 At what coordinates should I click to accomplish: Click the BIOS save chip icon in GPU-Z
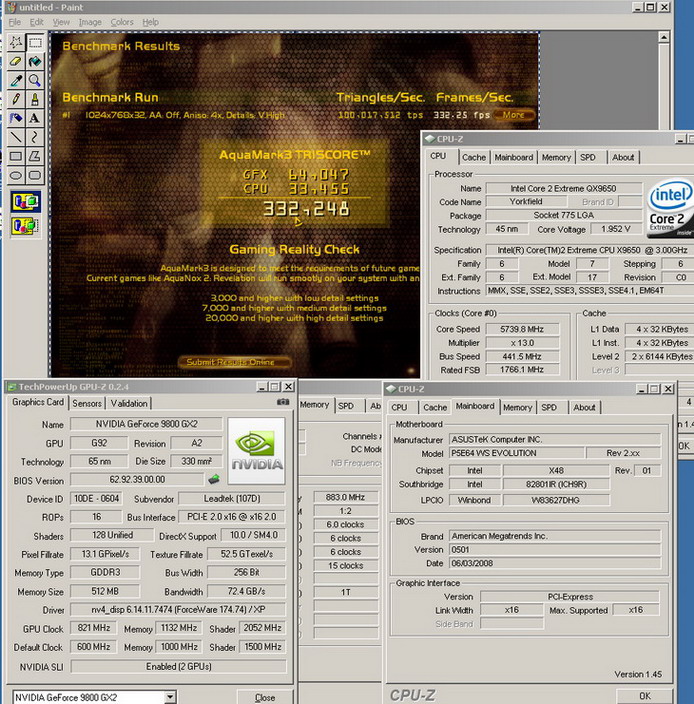214,479
